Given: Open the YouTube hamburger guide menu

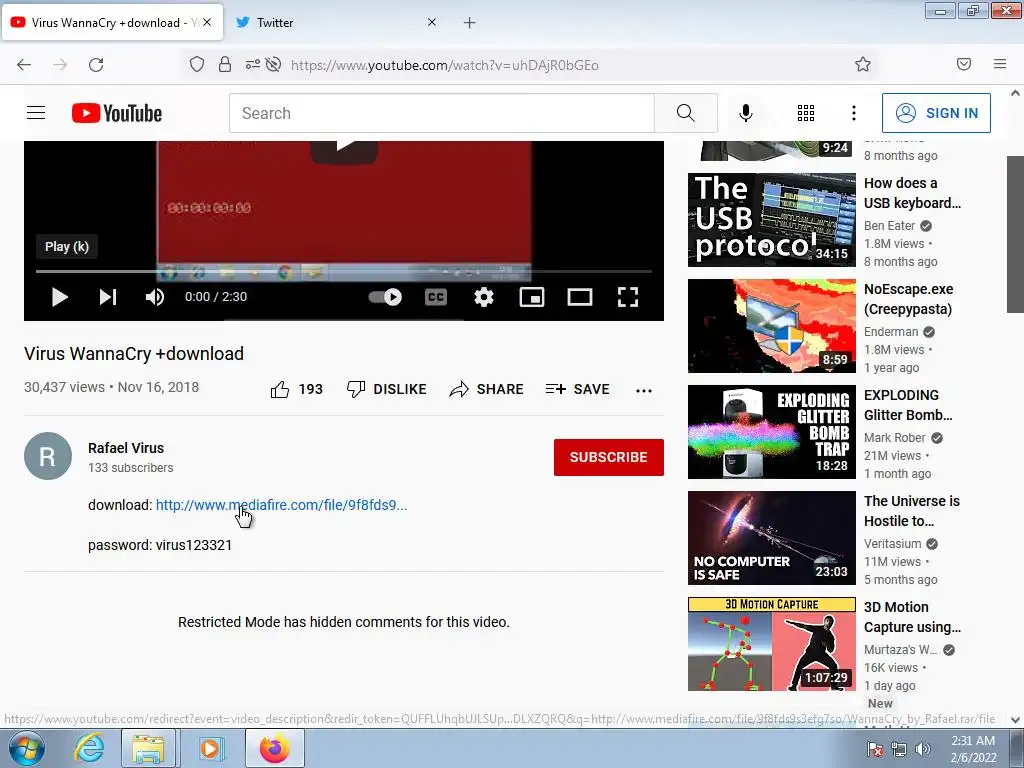Looking at the screenshot, I should coord(36,113).
